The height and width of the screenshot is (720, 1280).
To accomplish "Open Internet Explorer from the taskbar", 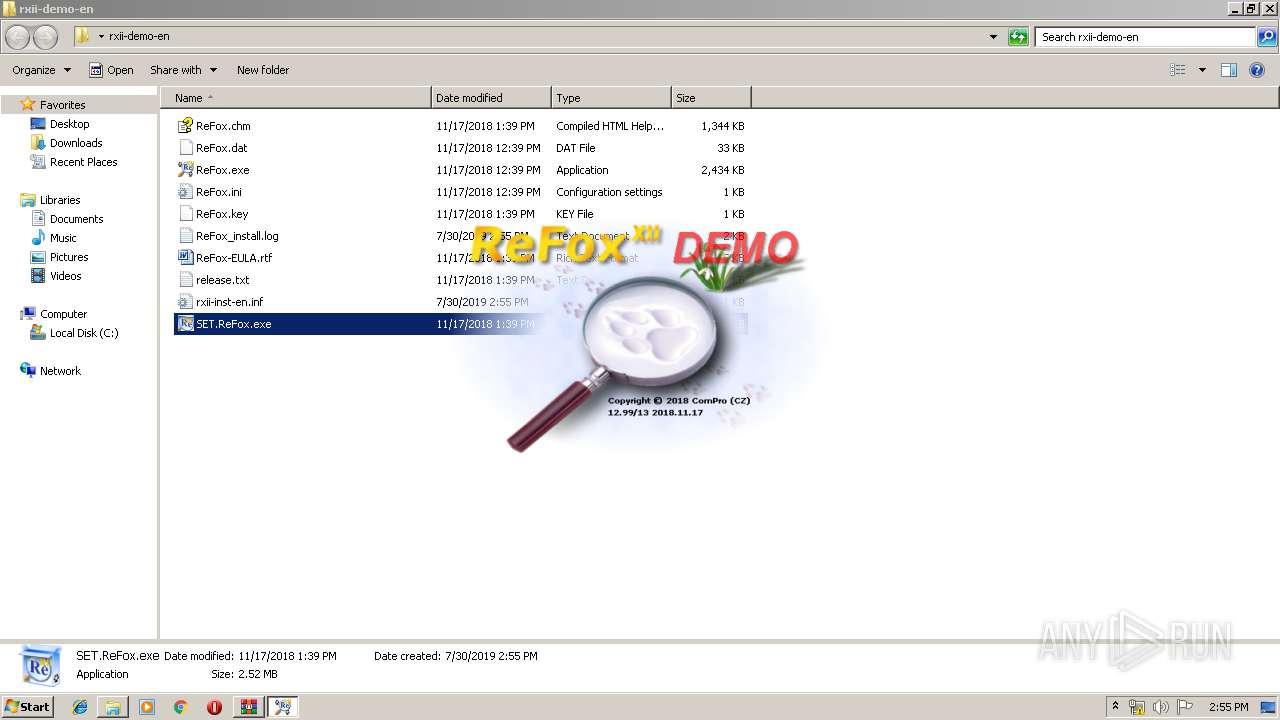I will point(80,707).
